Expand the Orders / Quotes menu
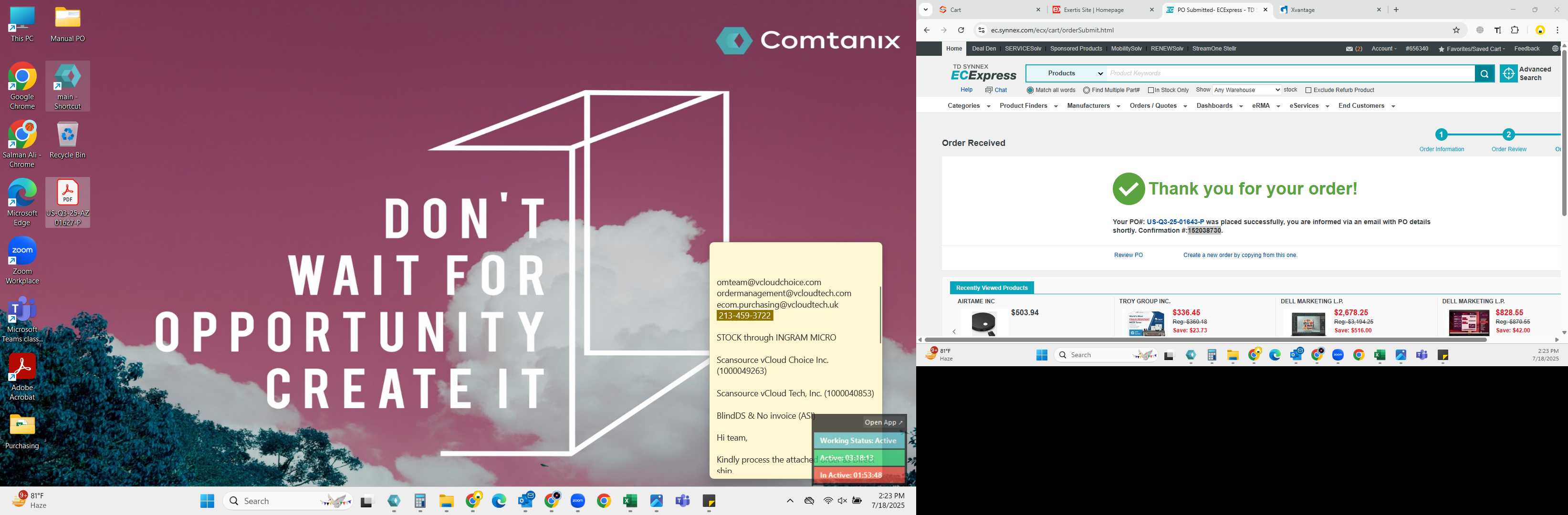Viewport: 1568px width, 515px height. 1158,106
